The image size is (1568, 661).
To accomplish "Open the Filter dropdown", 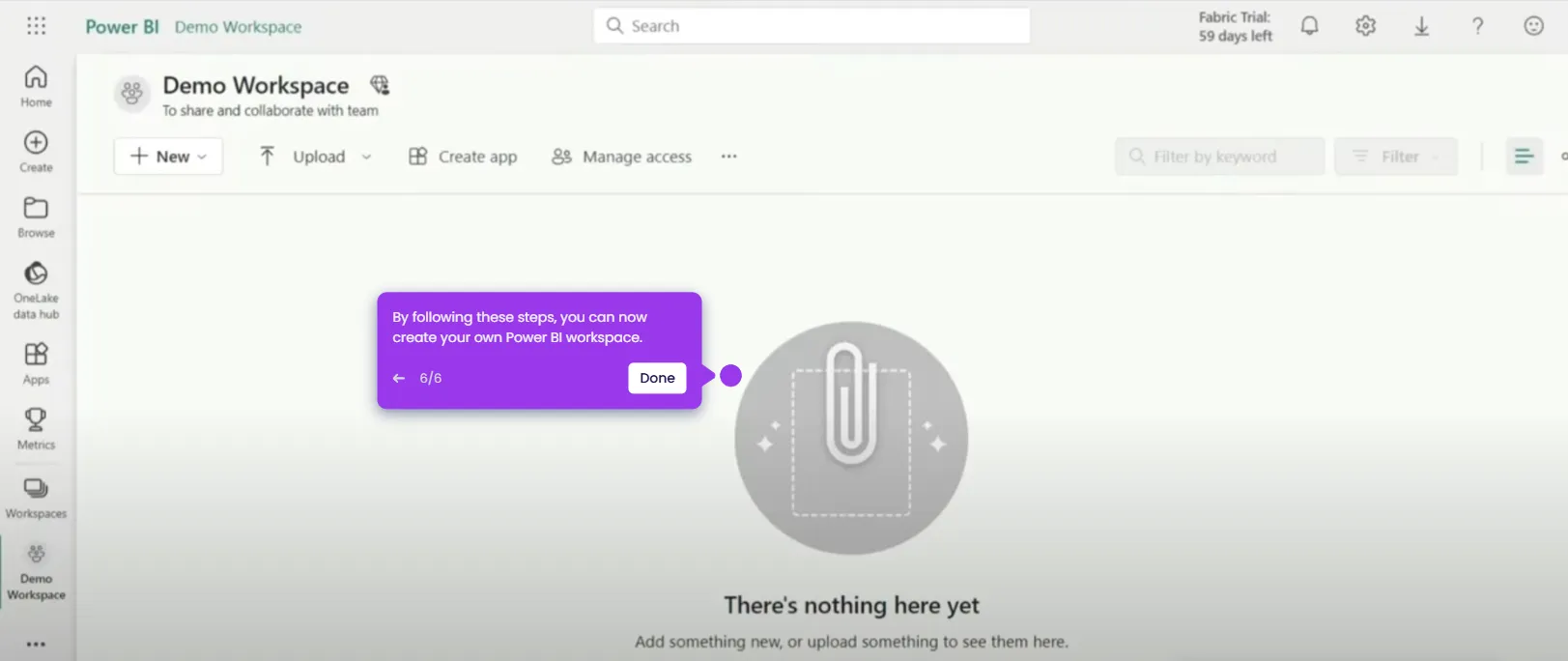I will click(1396, 157).
